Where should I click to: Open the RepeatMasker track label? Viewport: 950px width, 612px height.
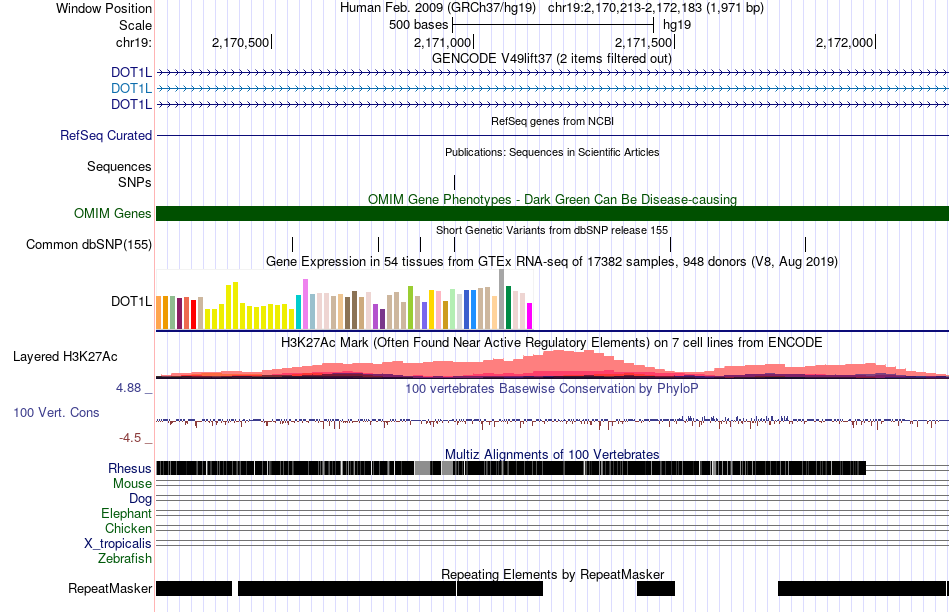click(110, 588)
